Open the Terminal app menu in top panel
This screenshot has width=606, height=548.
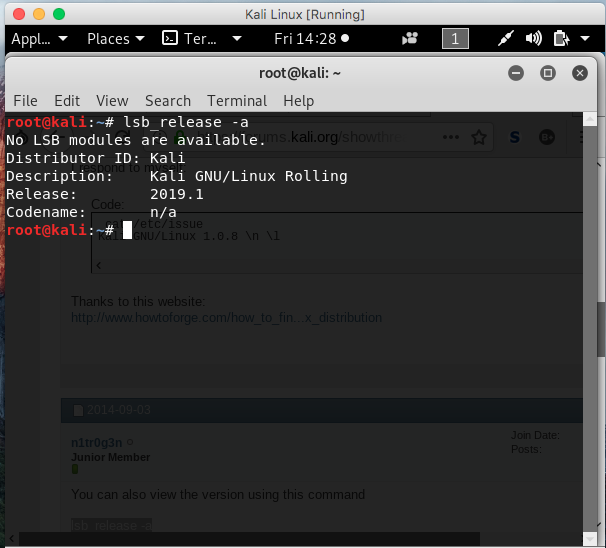pyautogui.click(x=202, y=39)
